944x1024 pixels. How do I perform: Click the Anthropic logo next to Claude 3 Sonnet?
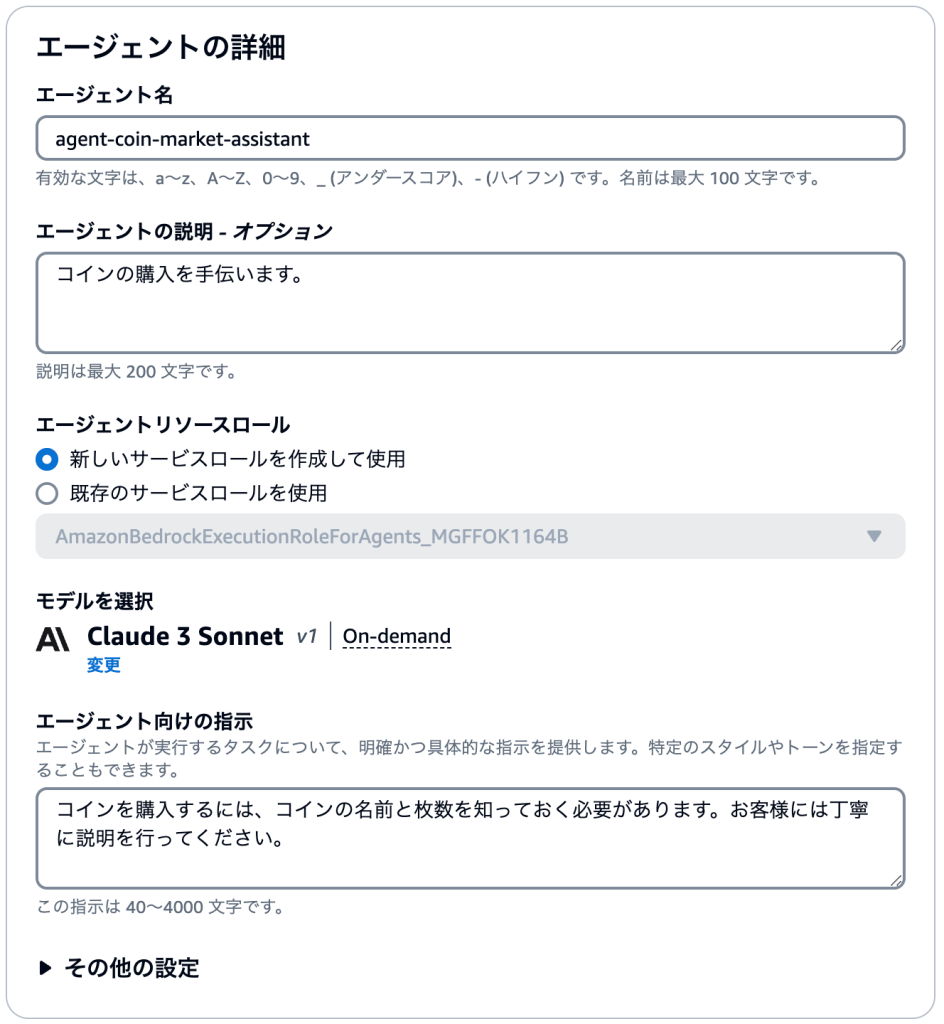point(52,639)
